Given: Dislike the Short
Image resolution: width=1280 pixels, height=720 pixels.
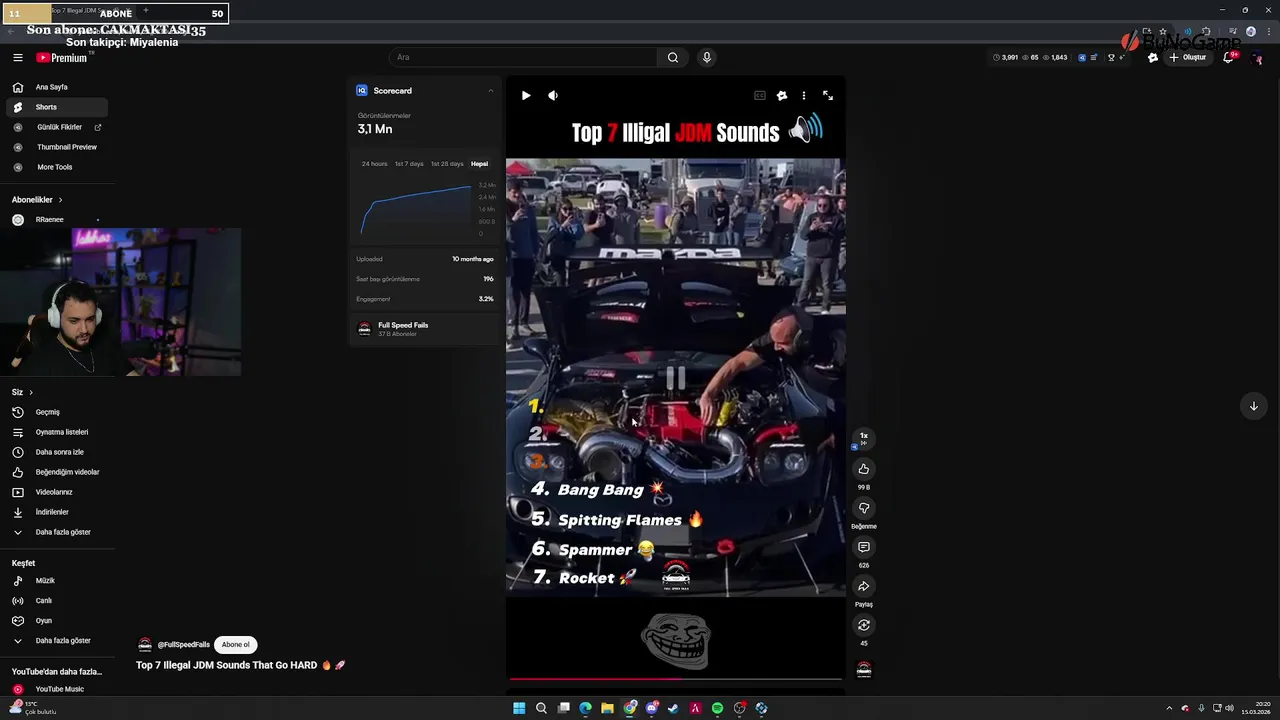Looking at the screenshot, I should tap(864, 508).
